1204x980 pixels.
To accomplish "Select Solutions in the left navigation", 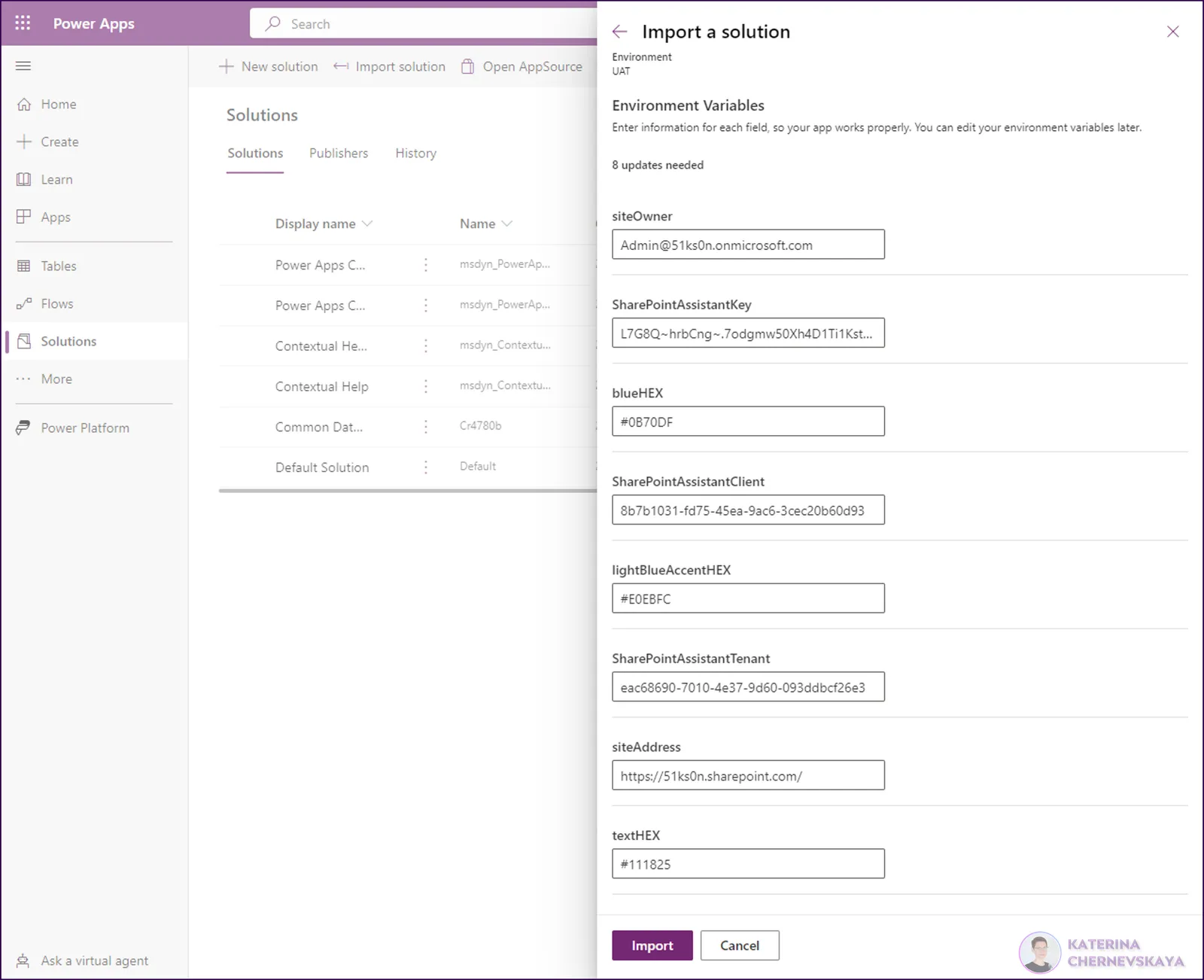I will (68, 341).
